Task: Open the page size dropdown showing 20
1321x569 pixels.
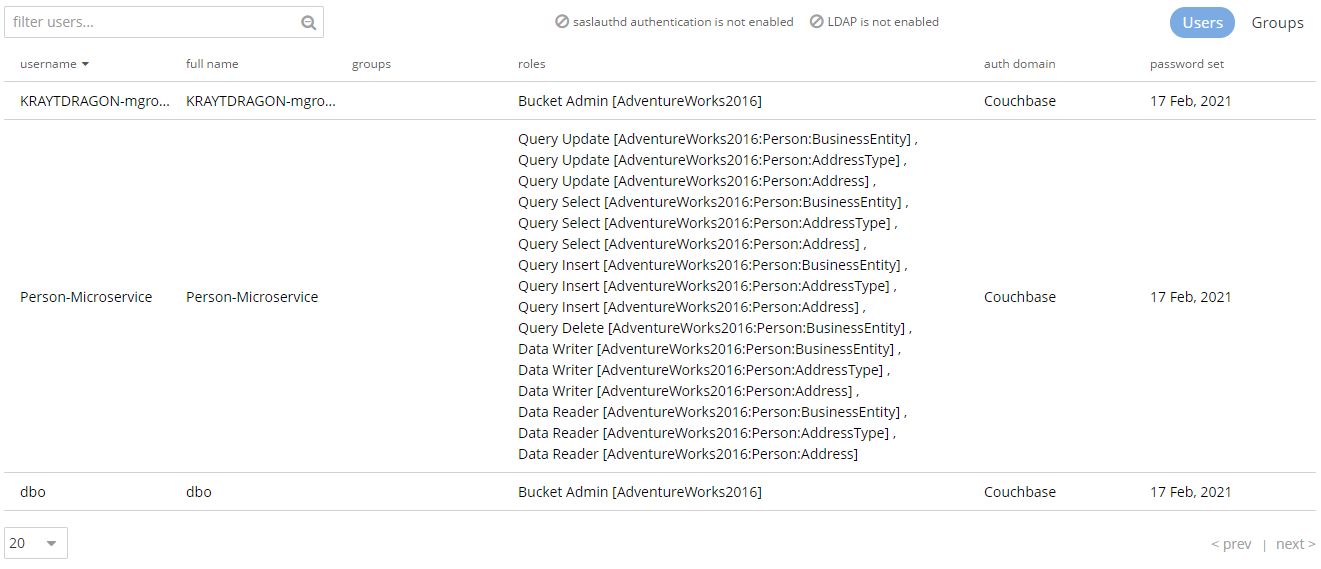Action: click(x=36, y=543)
